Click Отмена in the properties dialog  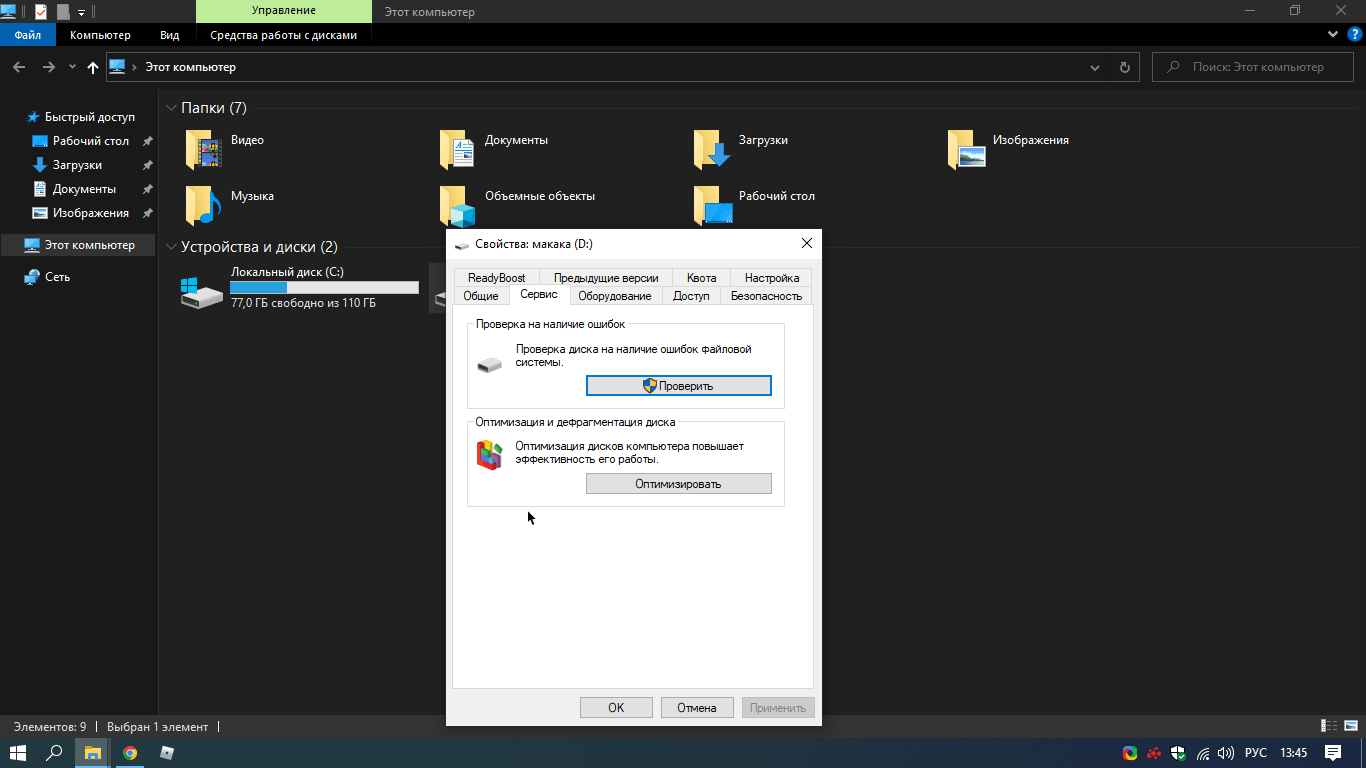point(697,707)
